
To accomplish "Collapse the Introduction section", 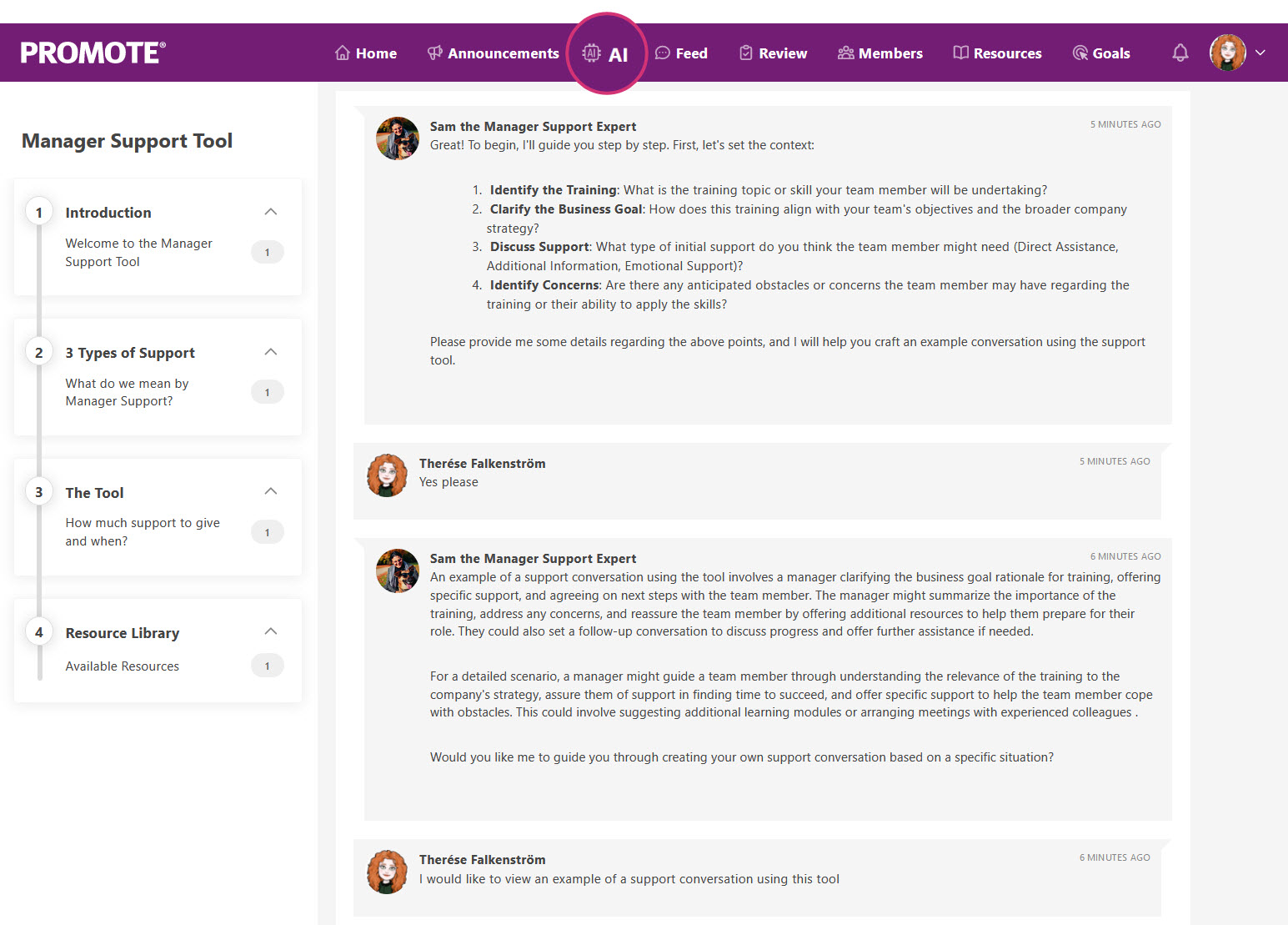I will point(271,212).
